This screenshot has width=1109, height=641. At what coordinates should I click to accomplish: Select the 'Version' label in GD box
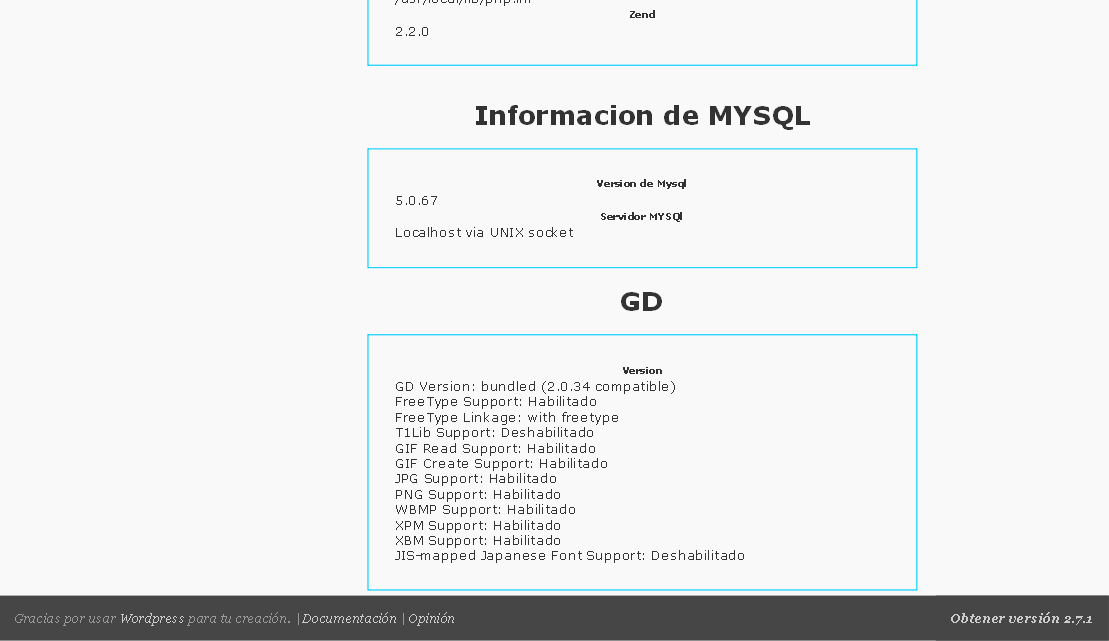coord(642,371)
